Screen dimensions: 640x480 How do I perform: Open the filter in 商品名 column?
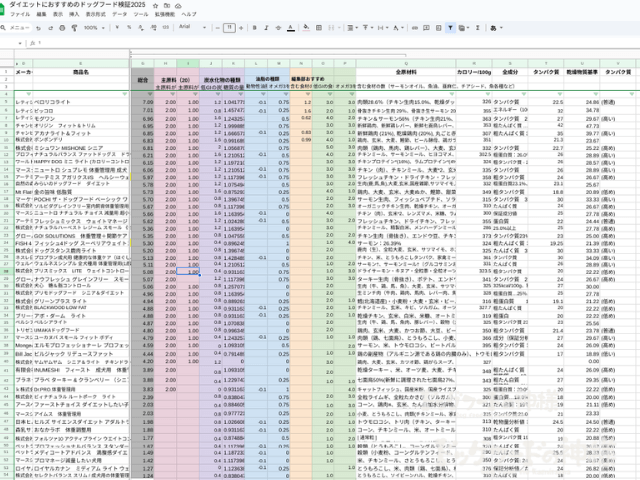click(125, 94)
